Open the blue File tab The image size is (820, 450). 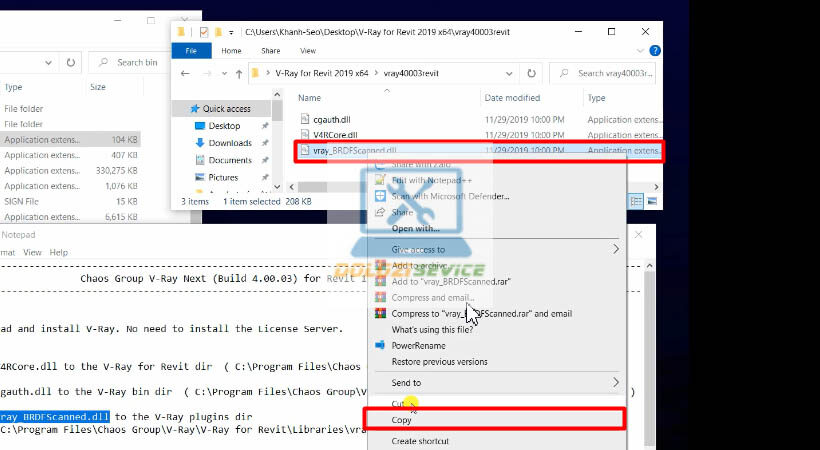tap(191, 50)
